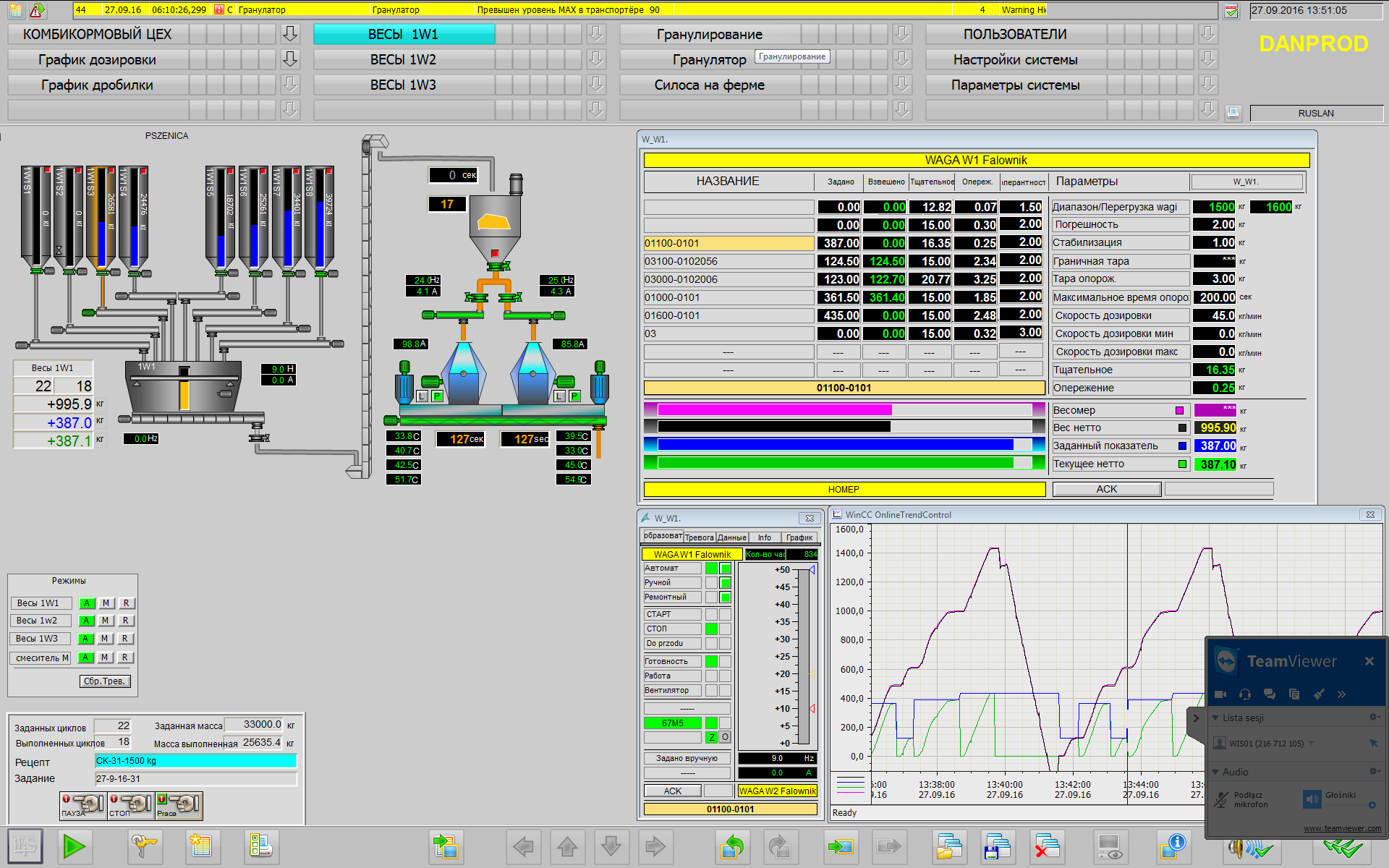Viewport: 1389px width, 868px height.
Task: Open Силоса на ферме screen menu
Action: [x=710, y=85]
